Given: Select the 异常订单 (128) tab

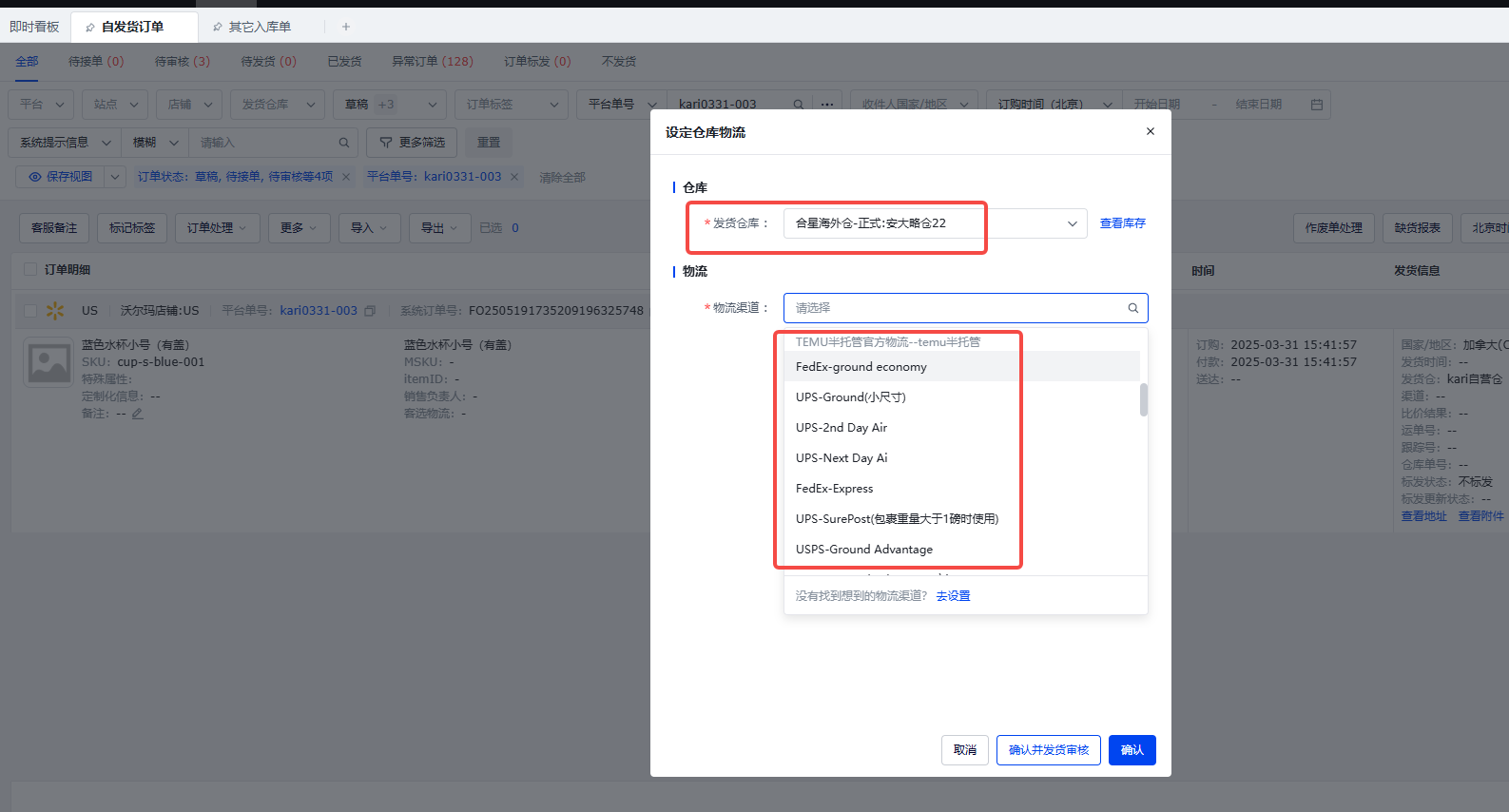Looking at the screenshot, I should [x=433, y=62].
